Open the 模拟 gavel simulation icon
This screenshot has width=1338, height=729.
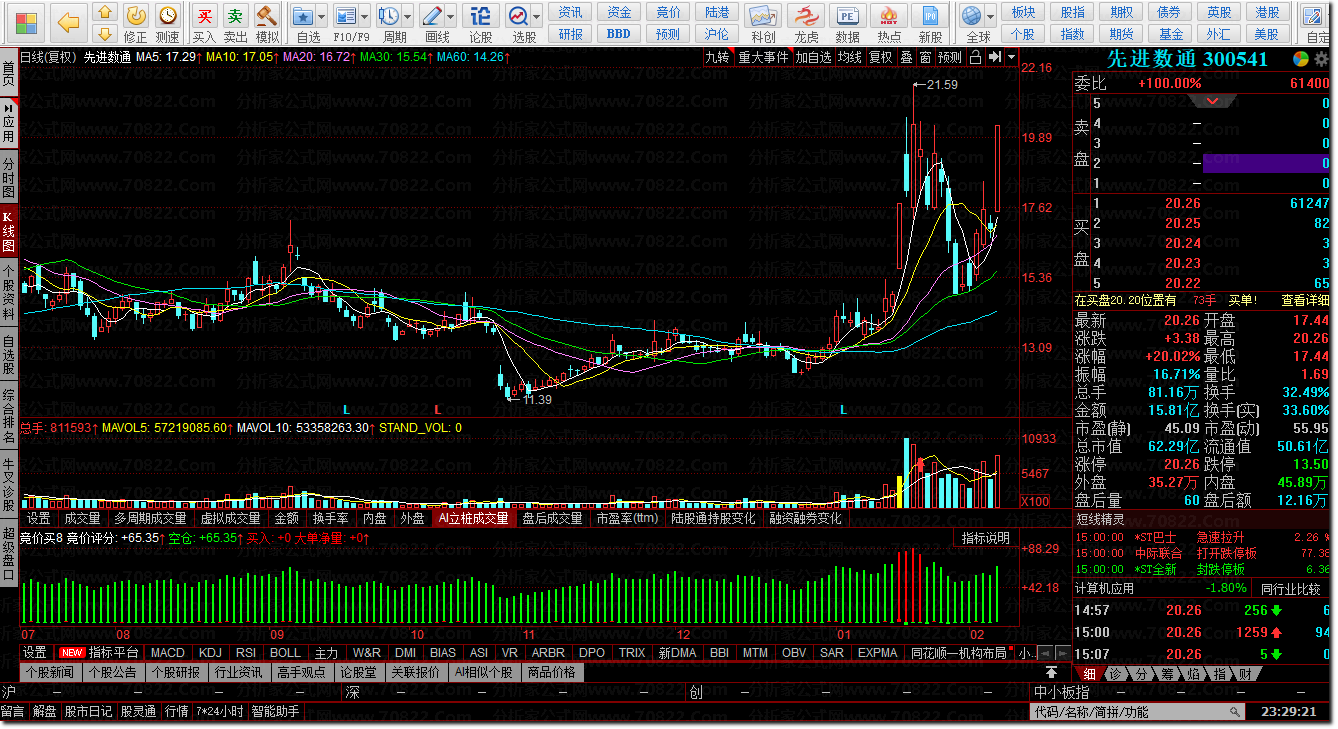(266, 15)
